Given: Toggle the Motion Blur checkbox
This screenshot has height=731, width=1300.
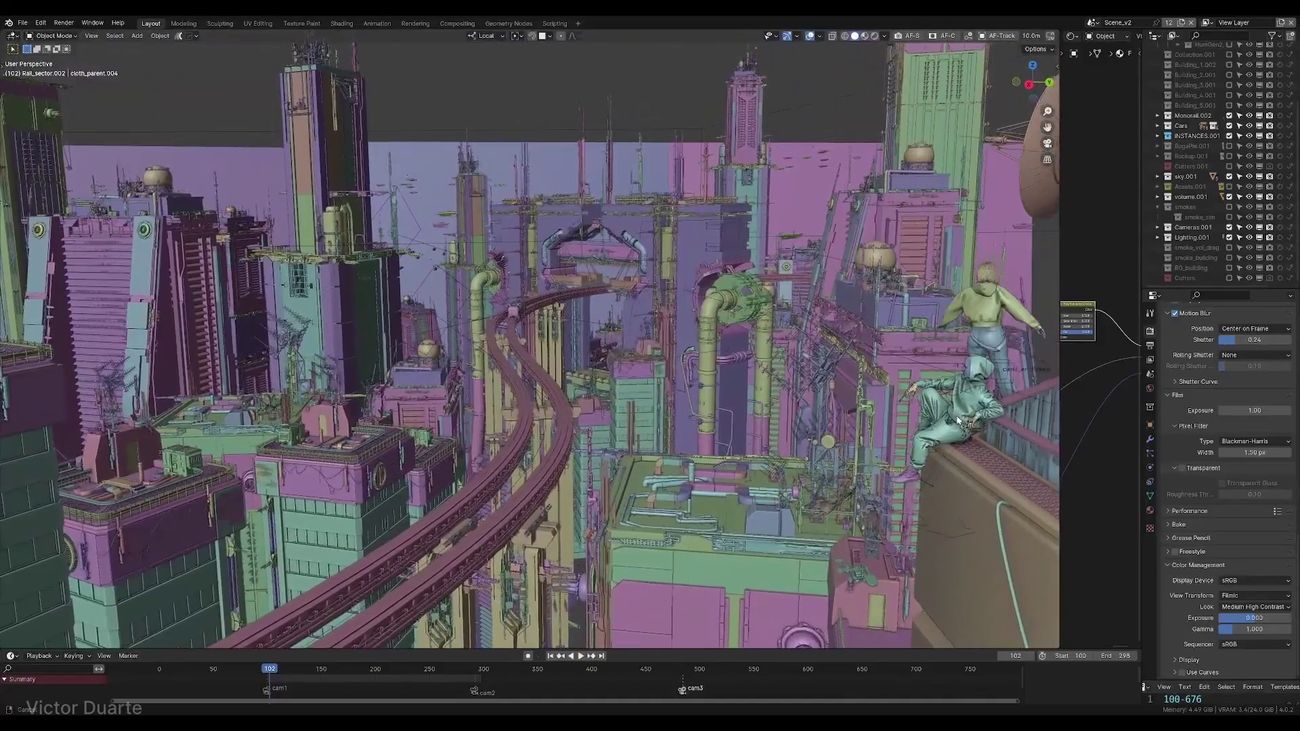Looking at the screenshot, I should tap(1175, 313).
